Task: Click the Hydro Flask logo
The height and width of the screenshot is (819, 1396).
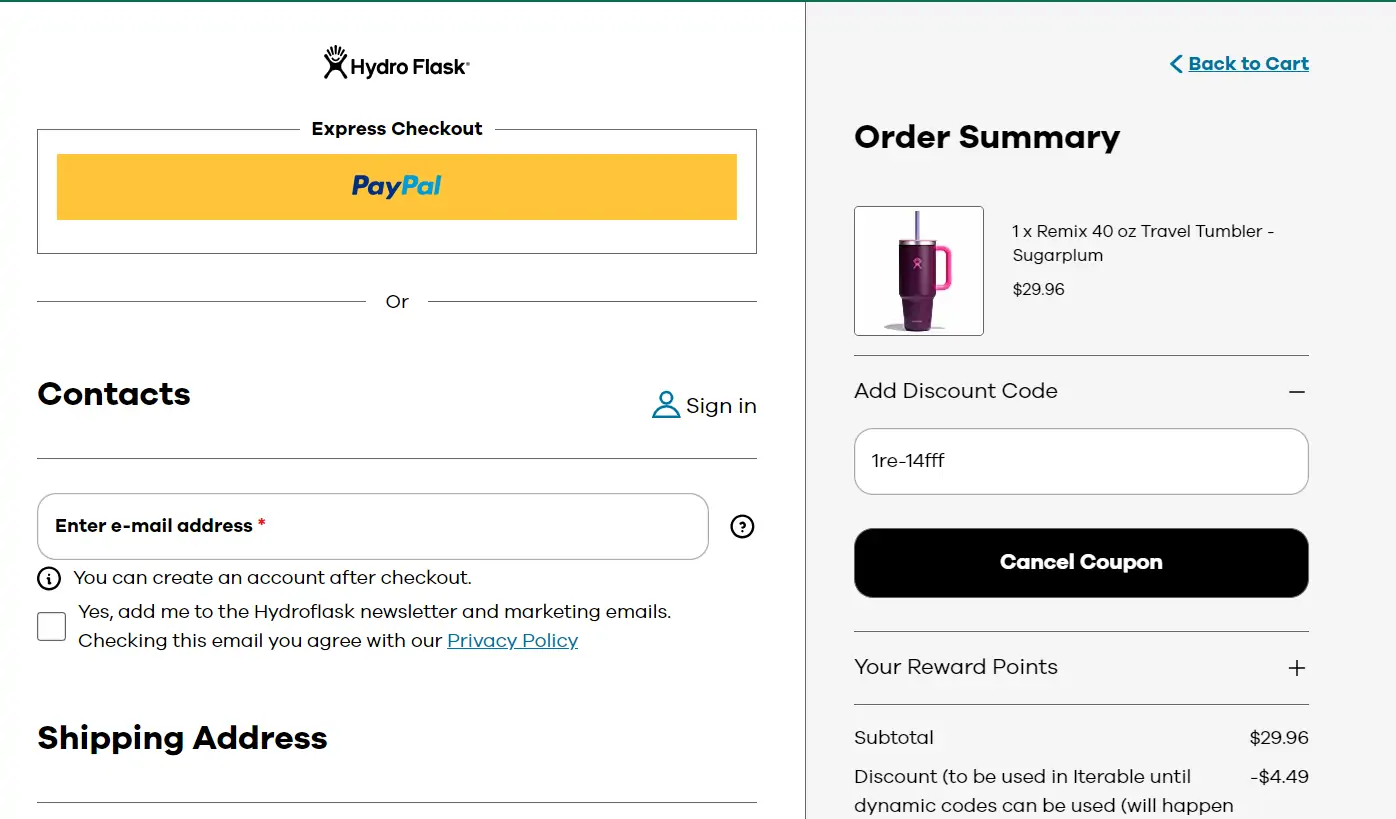Action: click(396, 64)
